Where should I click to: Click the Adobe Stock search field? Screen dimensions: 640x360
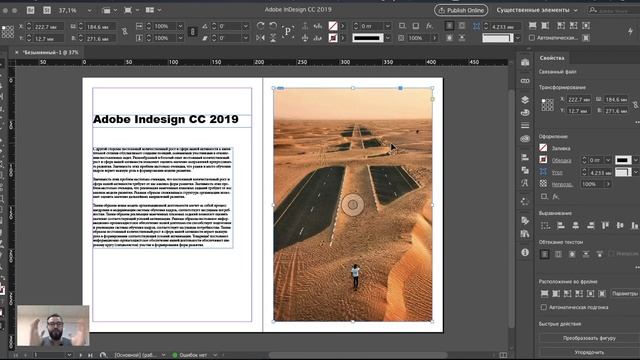613,10
